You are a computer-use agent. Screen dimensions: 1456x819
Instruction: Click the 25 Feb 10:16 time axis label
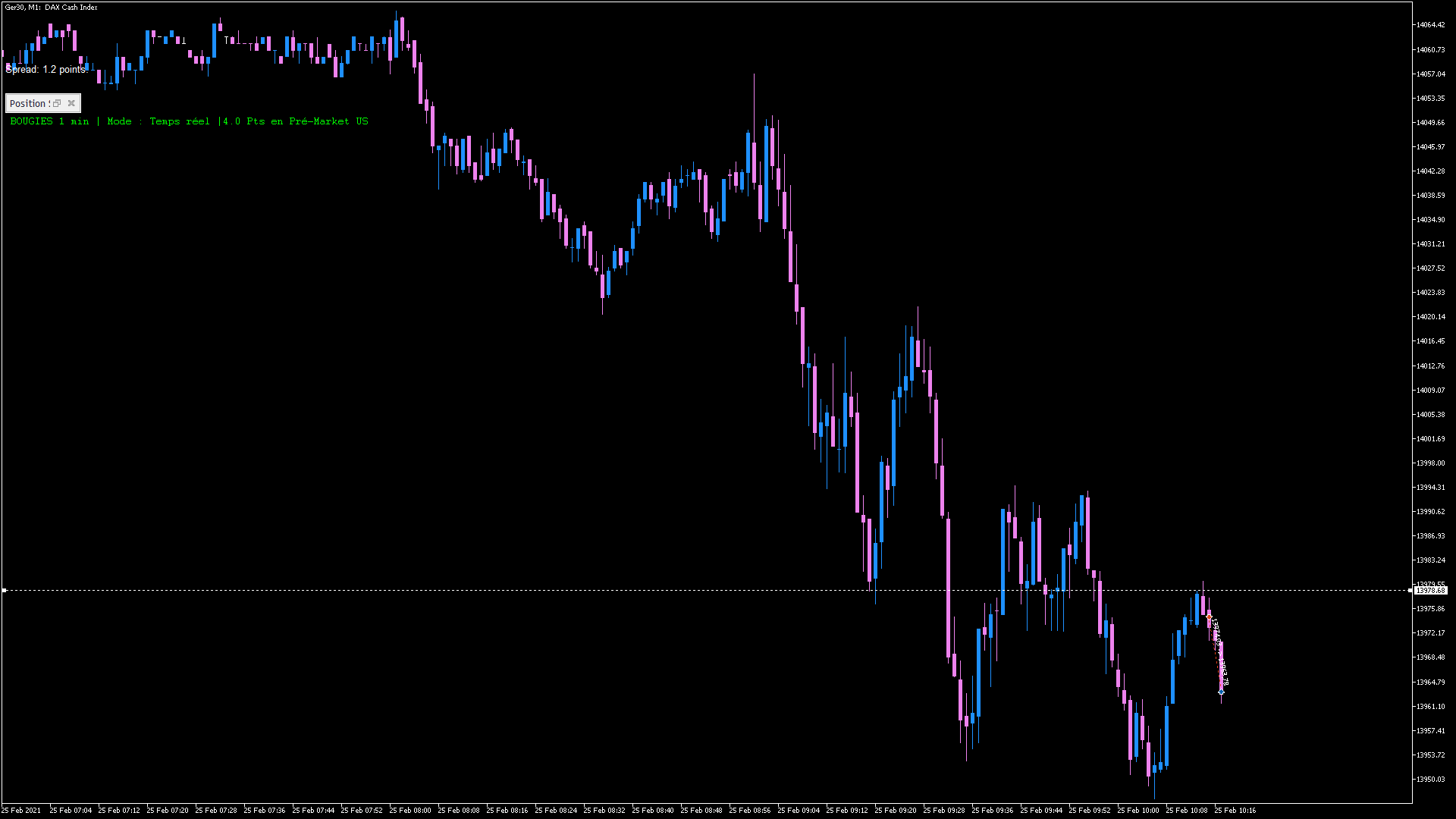[1235, 810]
